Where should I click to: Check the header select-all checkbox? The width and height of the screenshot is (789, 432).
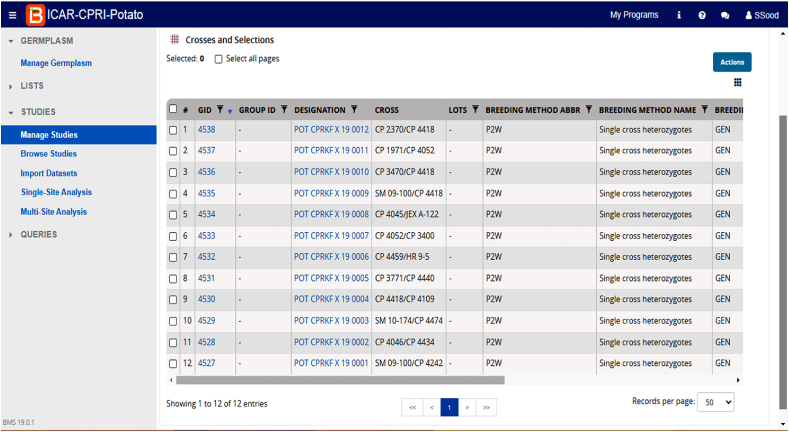click(x=173, y=109)
